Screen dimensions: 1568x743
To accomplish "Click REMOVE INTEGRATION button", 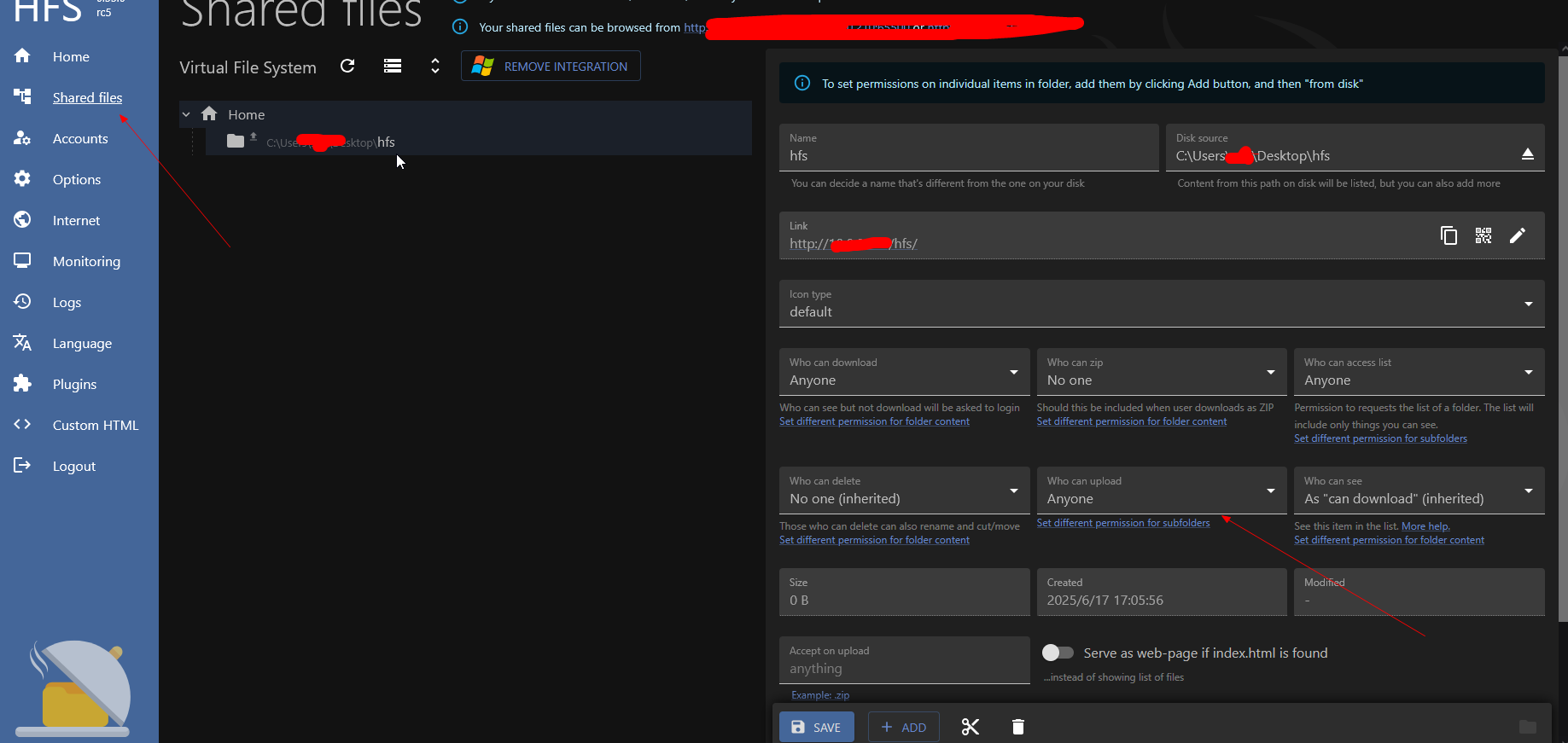I will click(551, 66).
